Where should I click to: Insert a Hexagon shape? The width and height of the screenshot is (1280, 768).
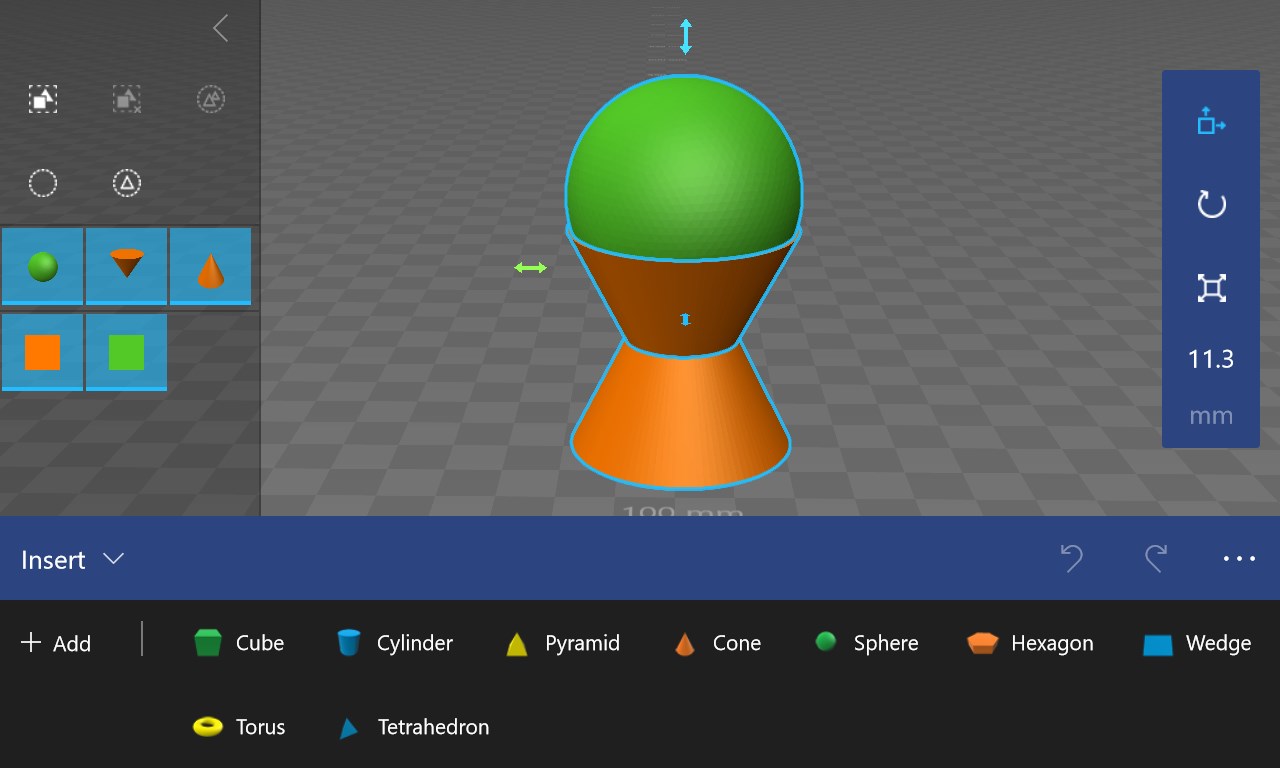pos(1029,643)
